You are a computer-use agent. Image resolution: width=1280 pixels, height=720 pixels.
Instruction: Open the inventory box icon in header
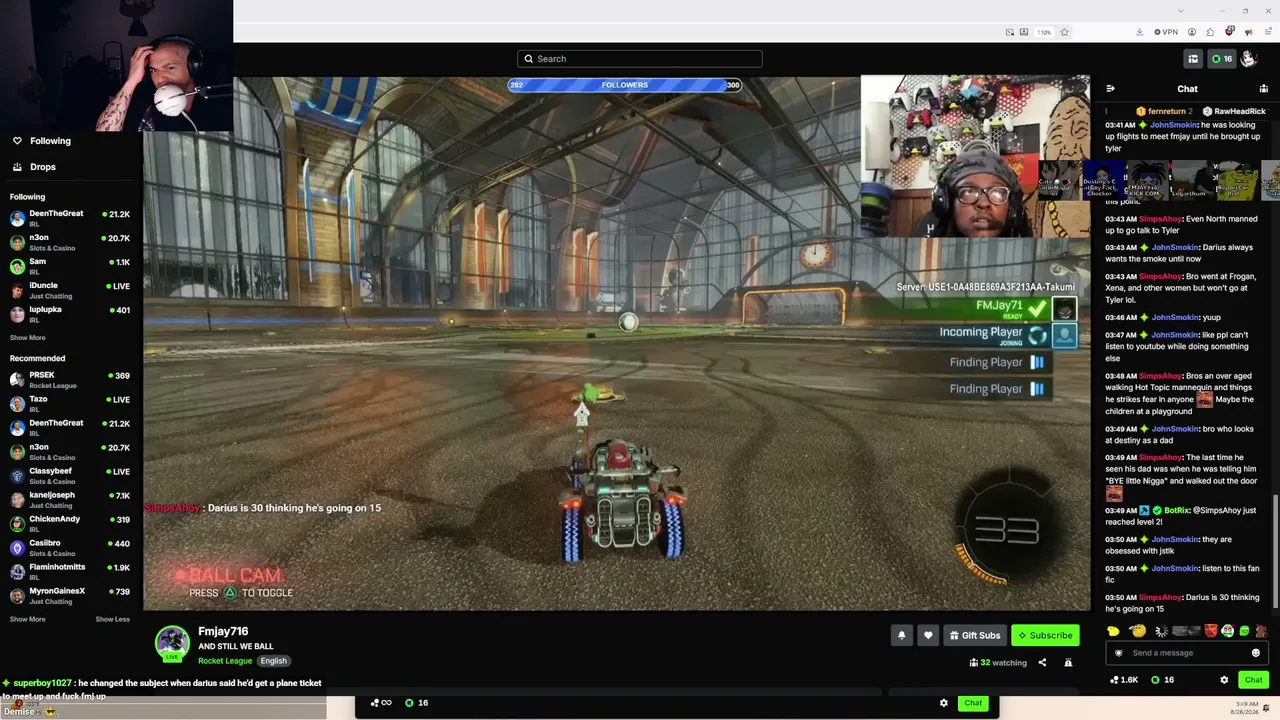(x=1192, y=59)
